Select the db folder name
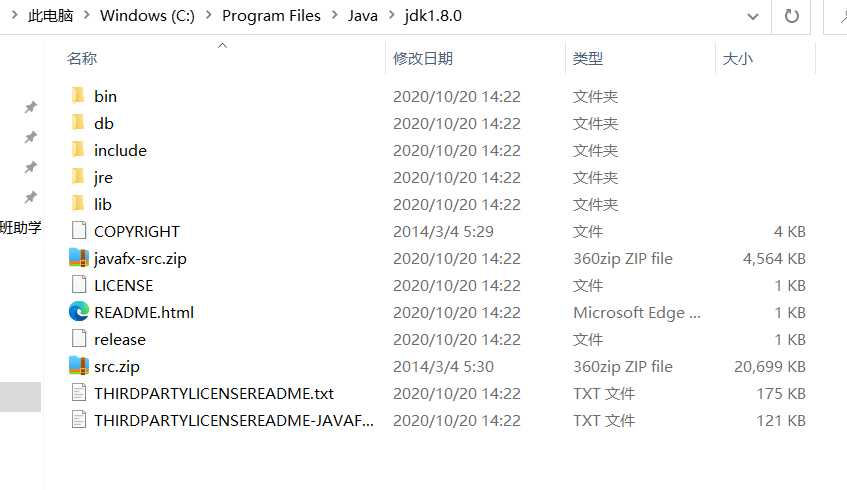847x490 pixels. click(x=104, y=123)
